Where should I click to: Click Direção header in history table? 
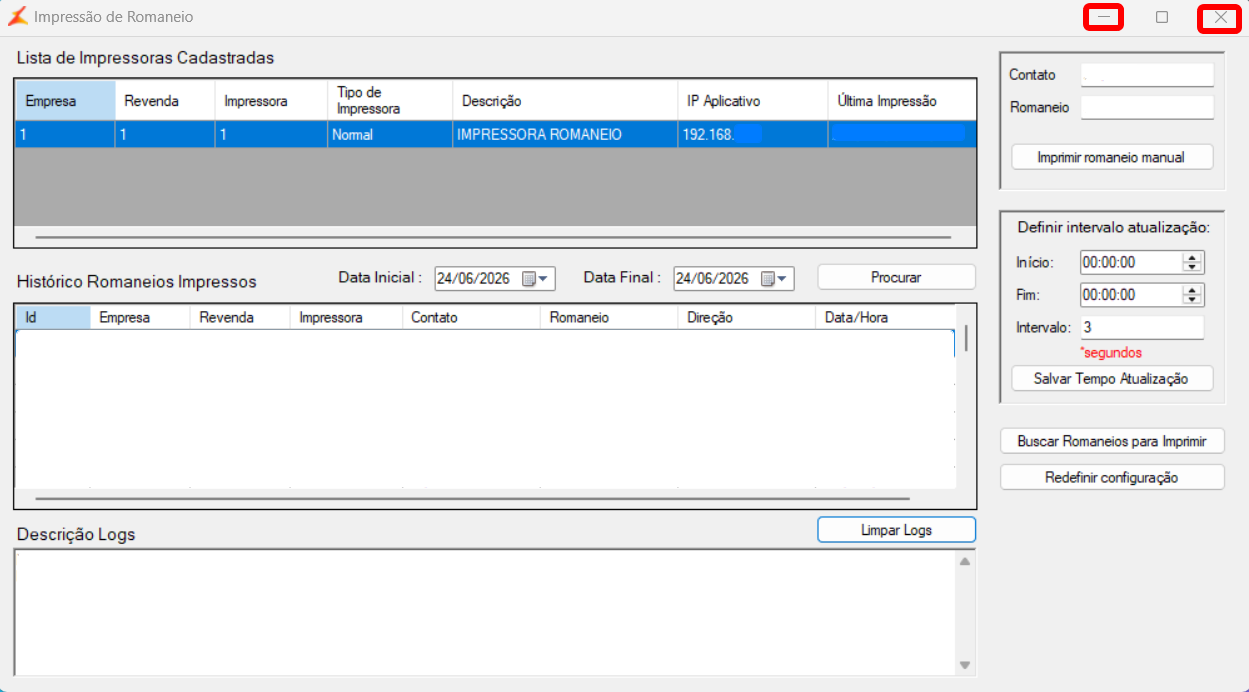(747, 317)
